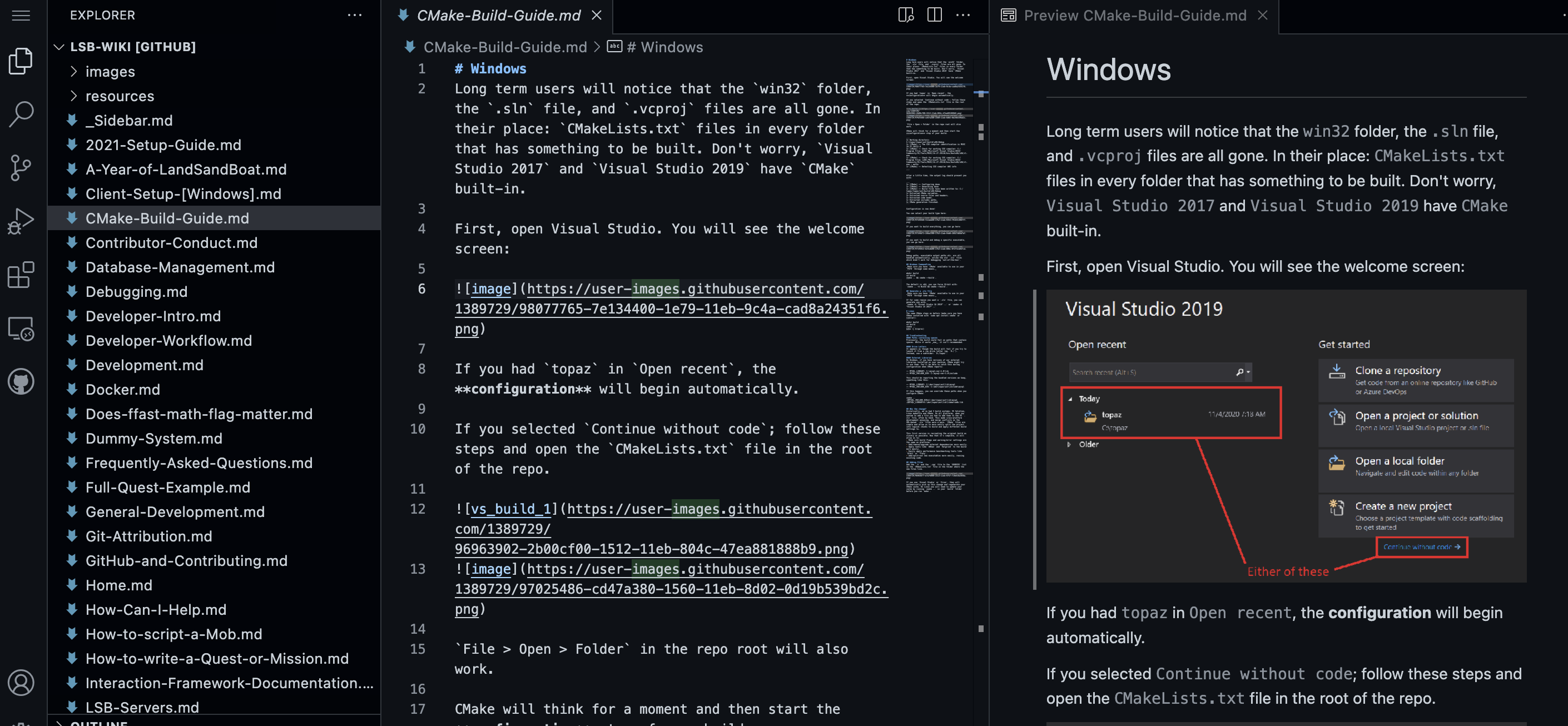Open the Extensions view icon

point(21,275)
